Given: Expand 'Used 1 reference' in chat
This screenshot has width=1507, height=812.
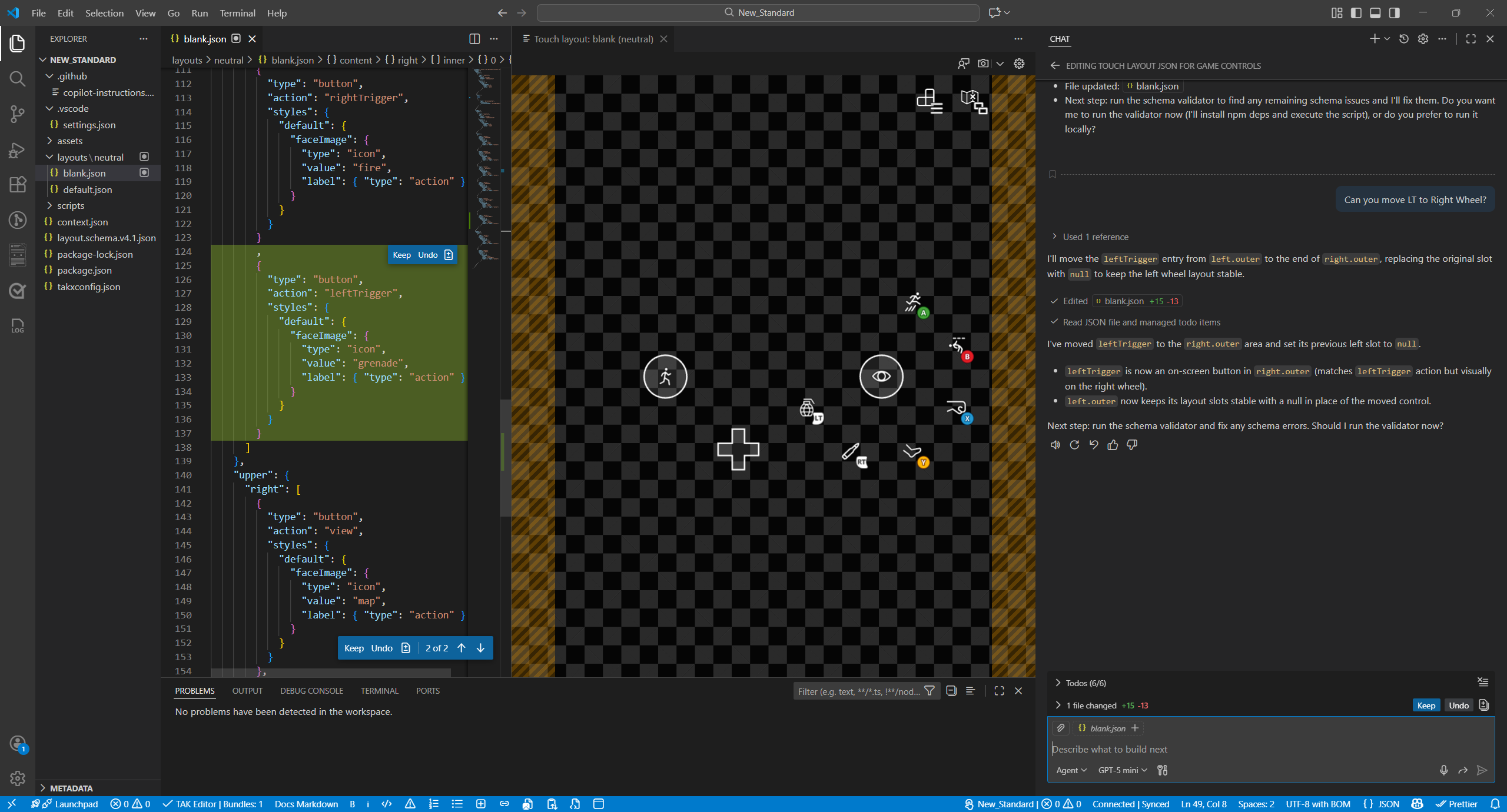Looking at the screenshot, I should pyautogui.click(x=1054, y=237).
